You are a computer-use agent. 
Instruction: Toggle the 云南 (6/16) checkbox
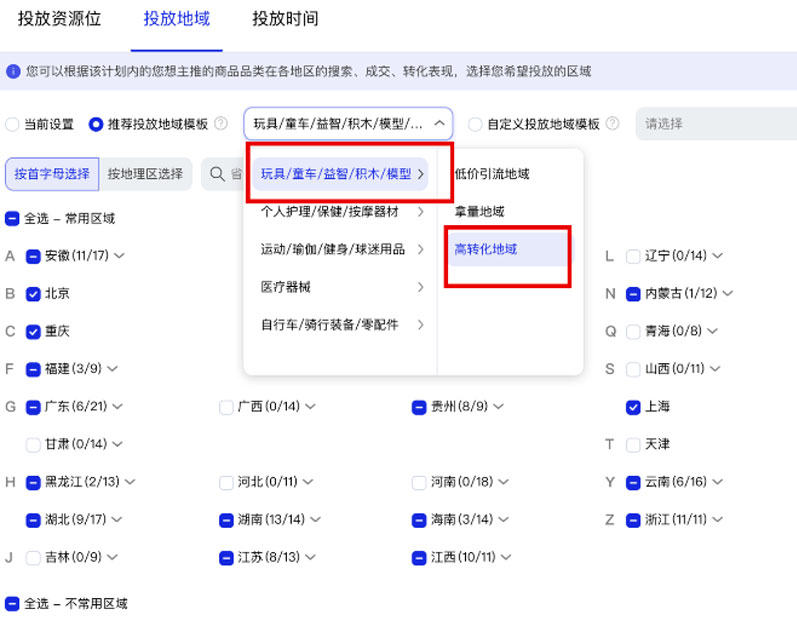click(x=633, y=482)
